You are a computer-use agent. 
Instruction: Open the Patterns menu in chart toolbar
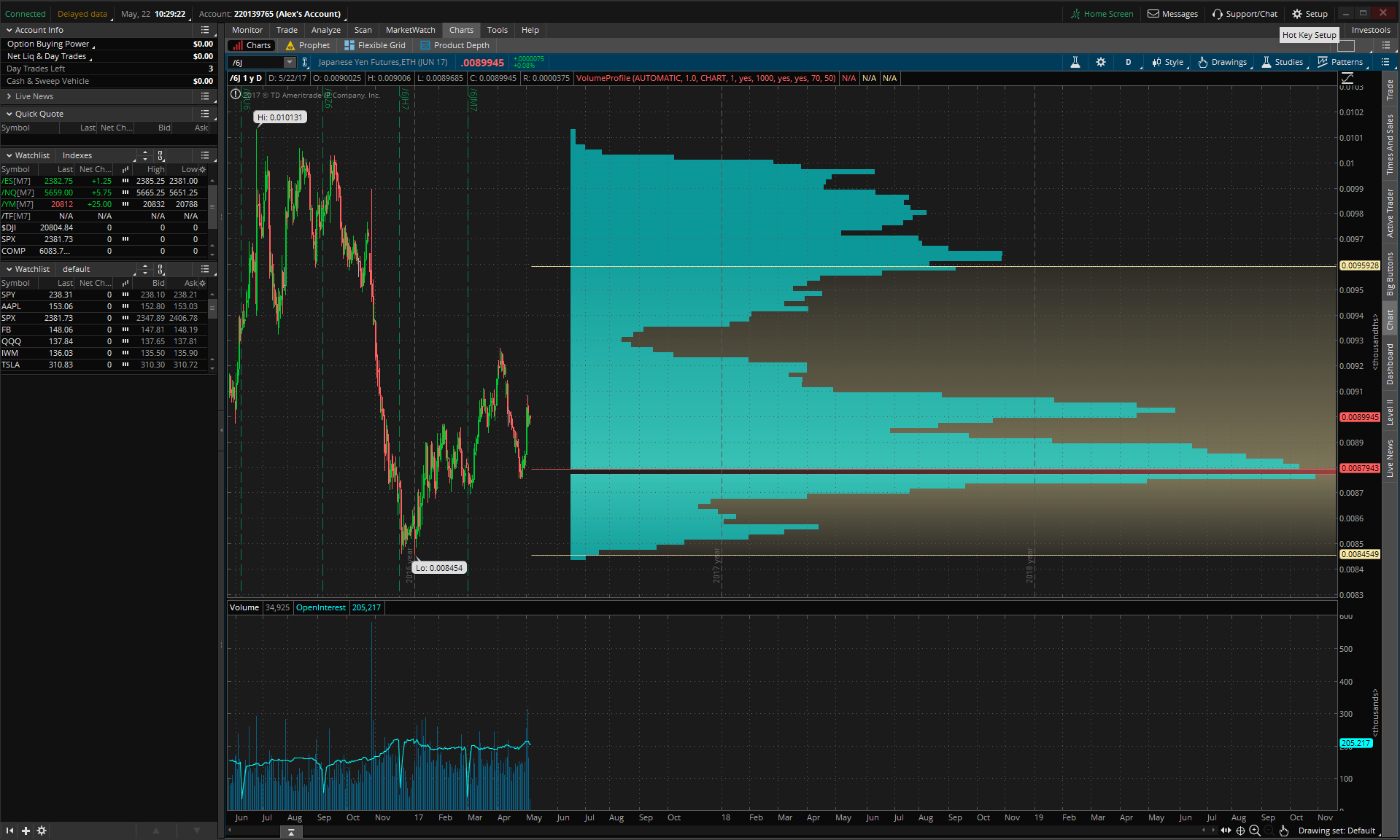coord(1341,62)
